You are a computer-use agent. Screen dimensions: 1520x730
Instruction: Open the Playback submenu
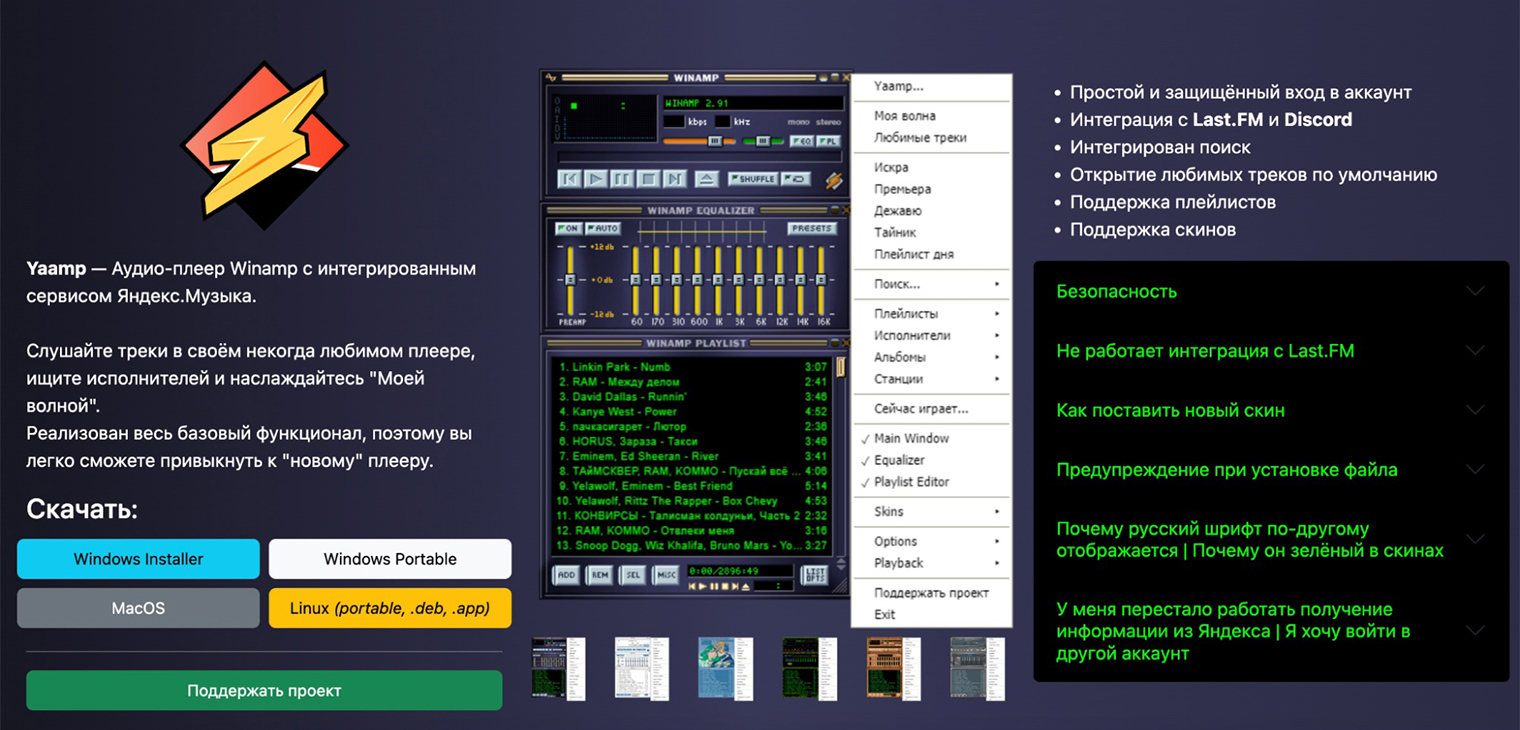tap(931, 563)
